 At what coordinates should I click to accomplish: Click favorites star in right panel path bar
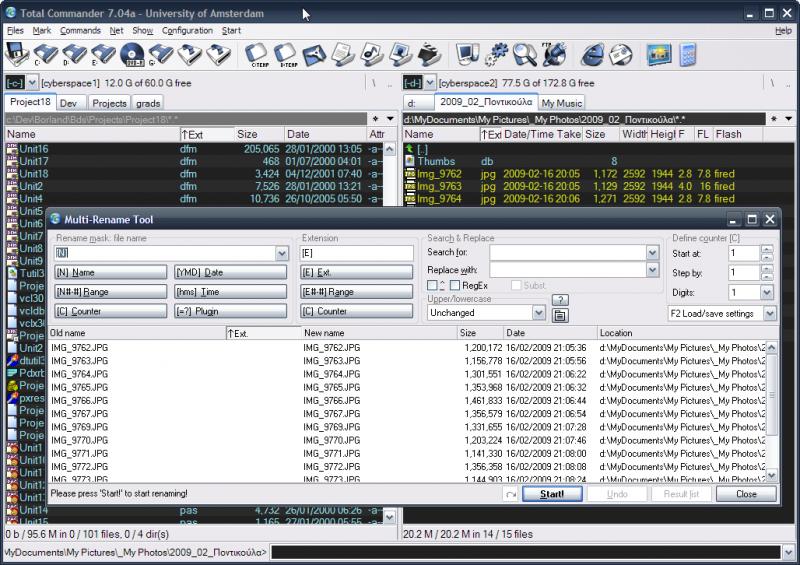pyautogui.click(x=773, y=119)
